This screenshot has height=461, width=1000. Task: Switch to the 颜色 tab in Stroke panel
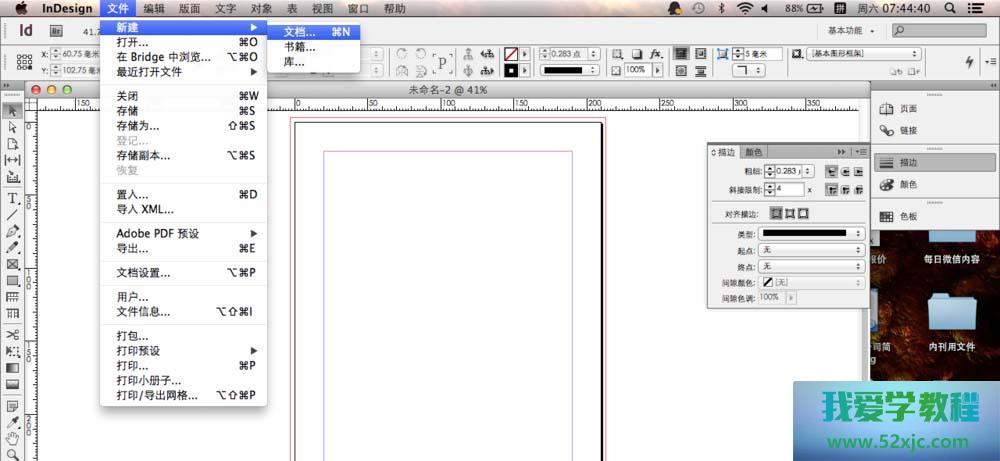click(x=755, y=152)
